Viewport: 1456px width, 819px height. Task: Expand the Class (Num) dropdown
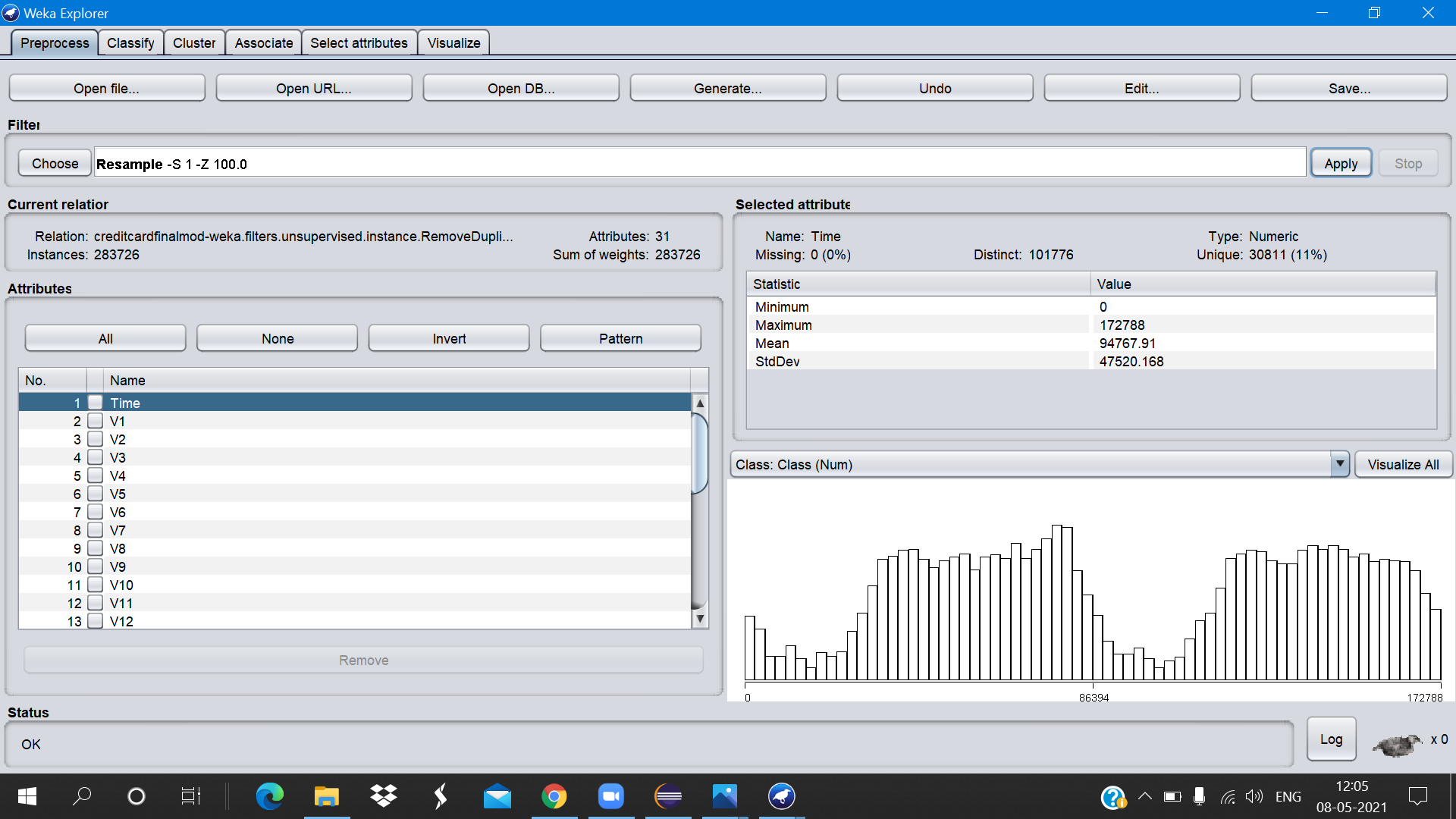[1339, 464]
